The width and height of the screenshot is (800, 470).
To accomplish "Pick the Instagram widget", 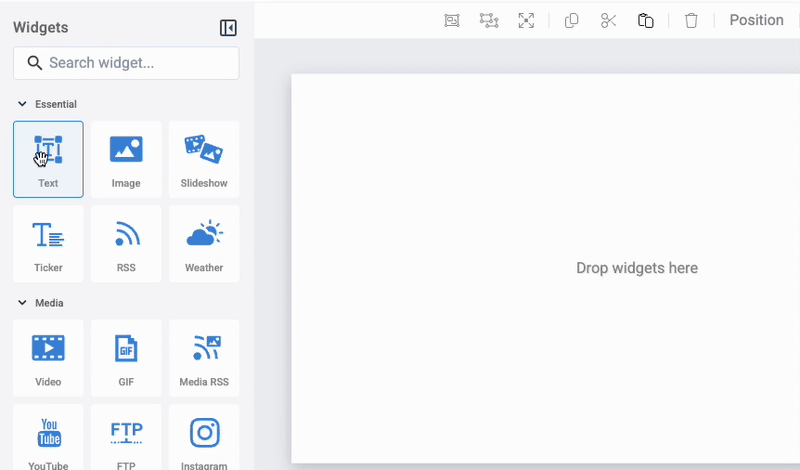I will 204,438.
